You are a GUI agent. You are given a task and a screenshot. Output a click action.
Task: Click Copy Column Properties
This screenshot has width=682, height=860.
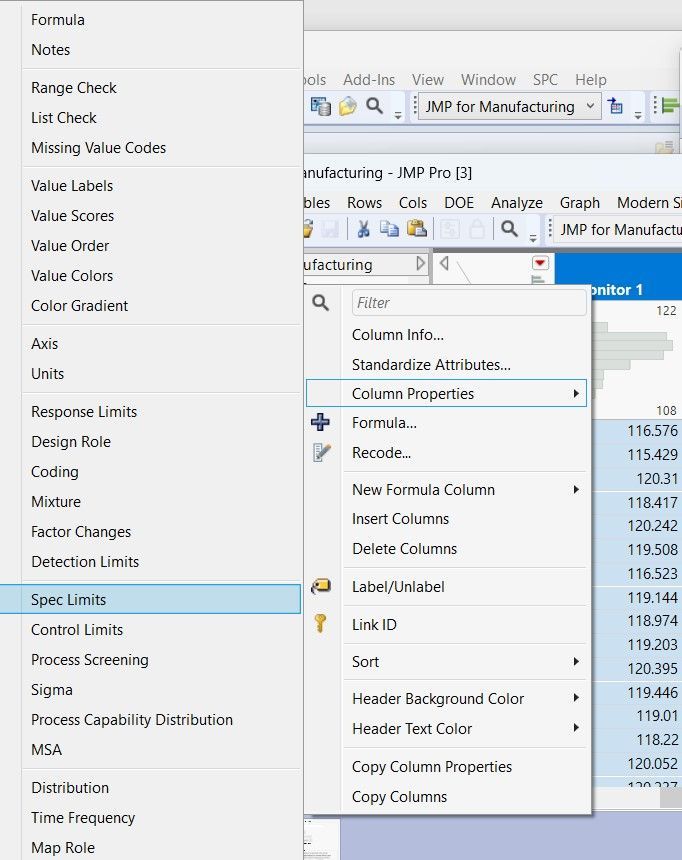(431, 767)
